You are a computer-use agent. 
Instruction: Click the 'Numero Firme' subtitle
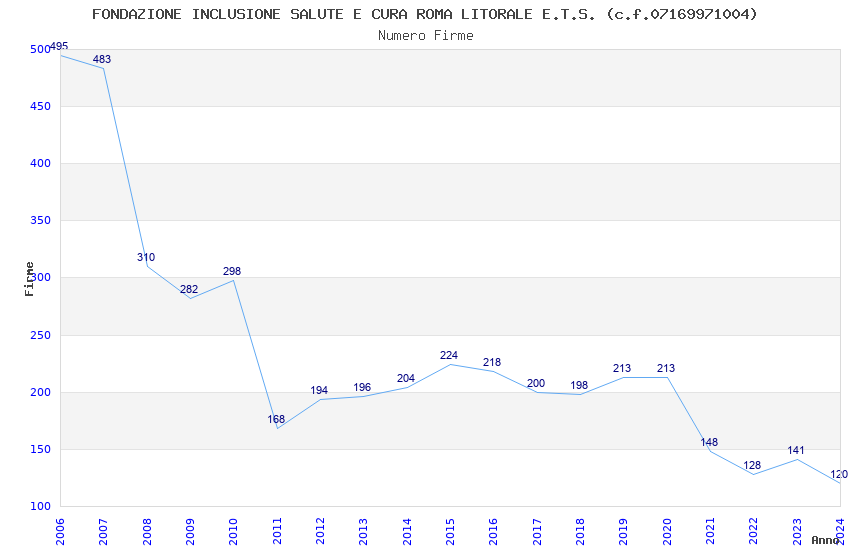point(425,36)
